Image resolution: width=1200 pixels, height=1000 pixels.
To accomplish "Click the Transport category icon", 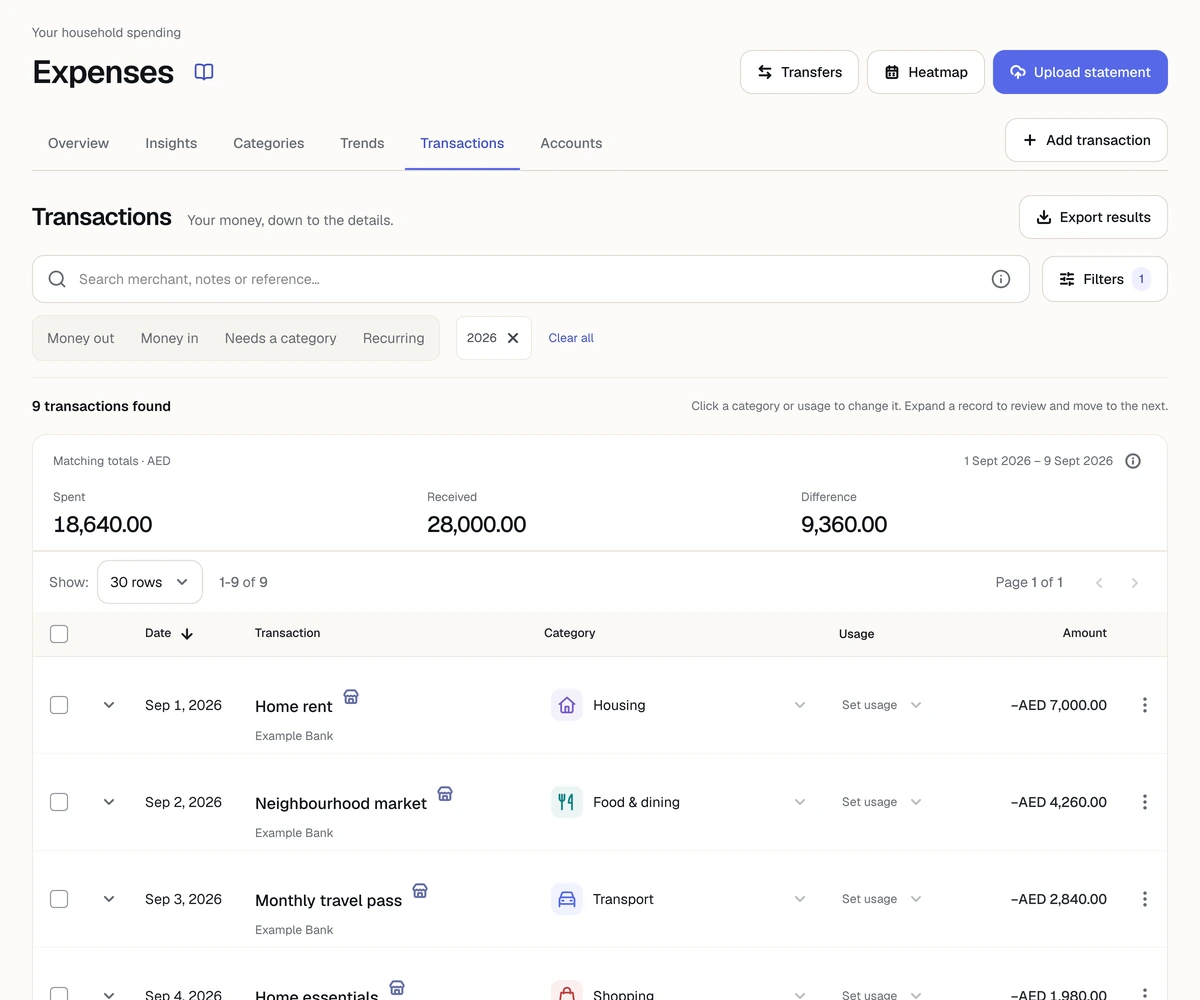I will pos(567,899).
